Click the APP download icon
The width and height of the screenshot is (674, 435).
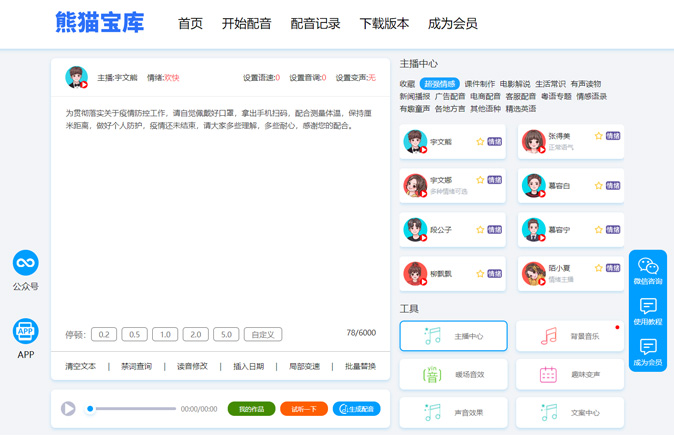(x=25, y=331)
